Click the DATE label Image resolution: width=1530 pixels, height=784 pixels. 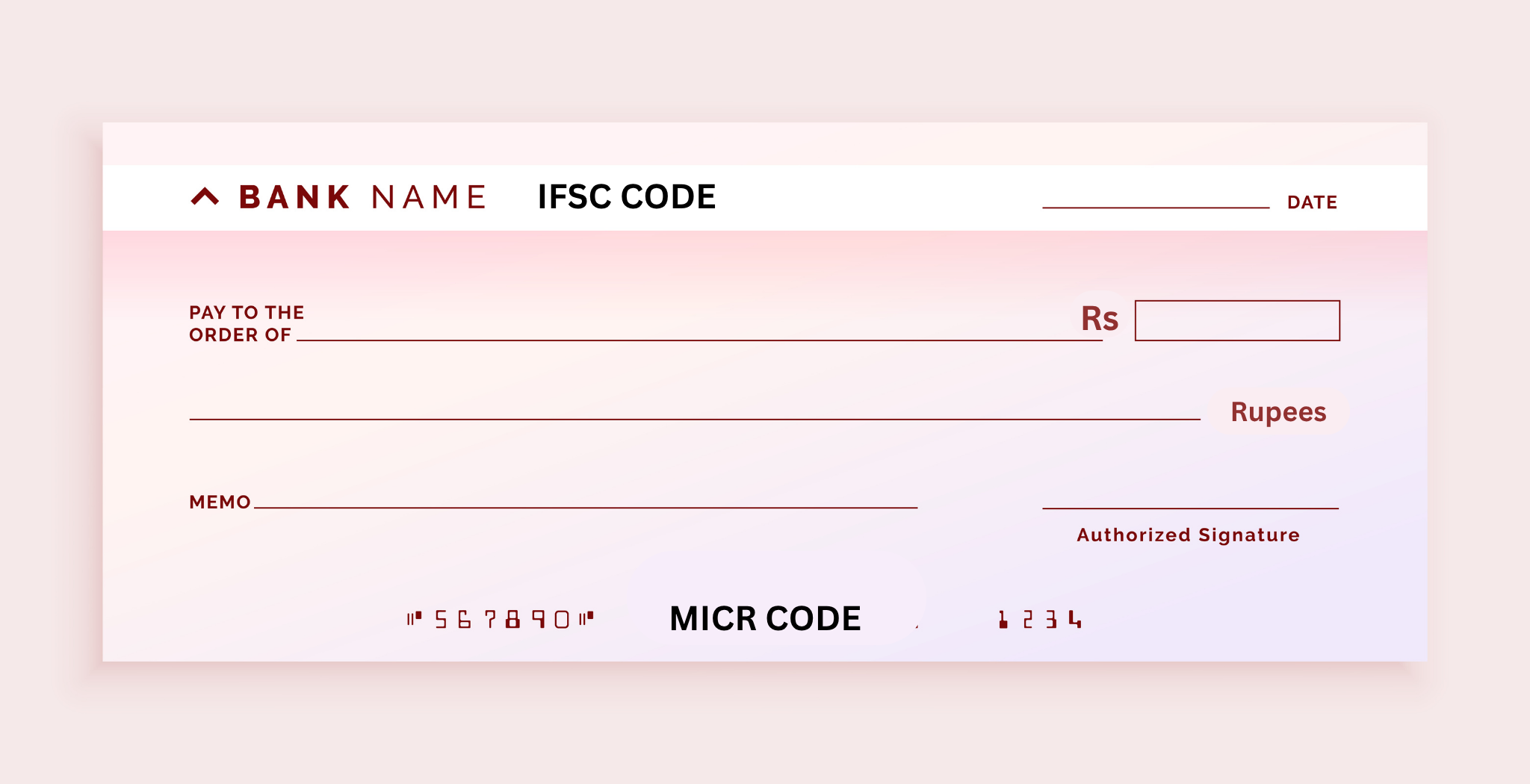pos(1312,202)
